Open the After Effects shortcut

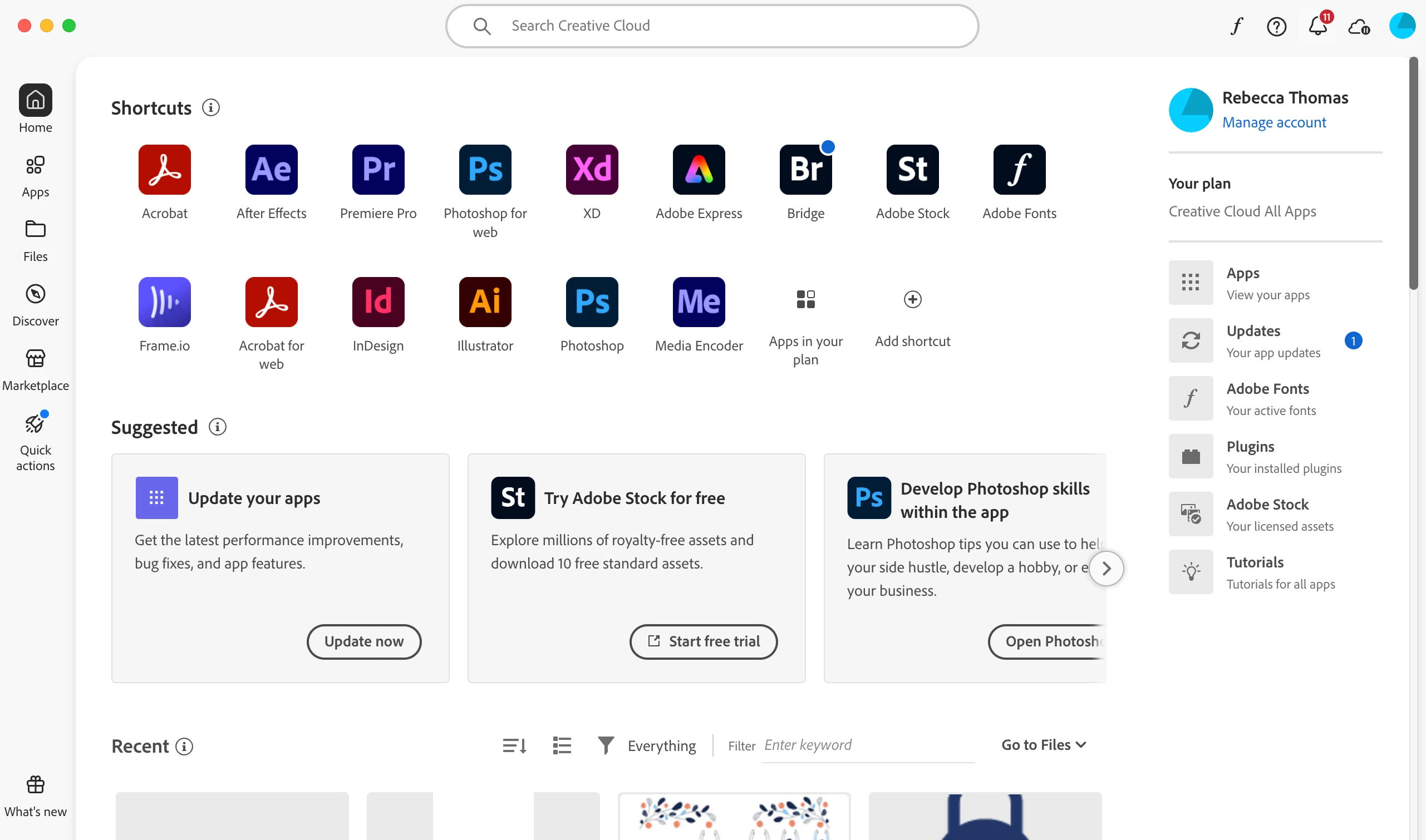click(271, 169)
